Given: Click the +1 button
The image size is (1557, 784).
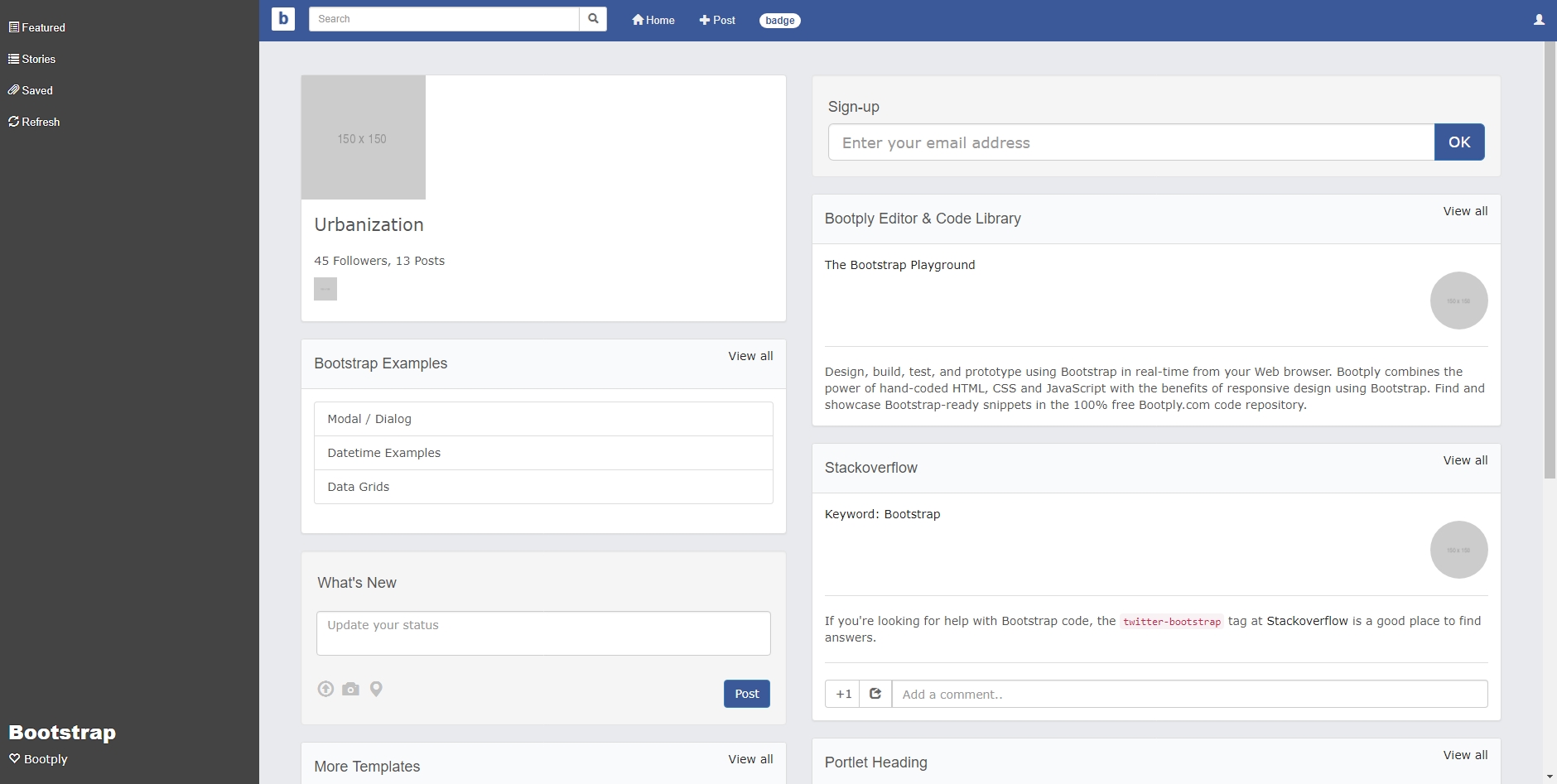Looking at the screenshot, I should point(843,694).
